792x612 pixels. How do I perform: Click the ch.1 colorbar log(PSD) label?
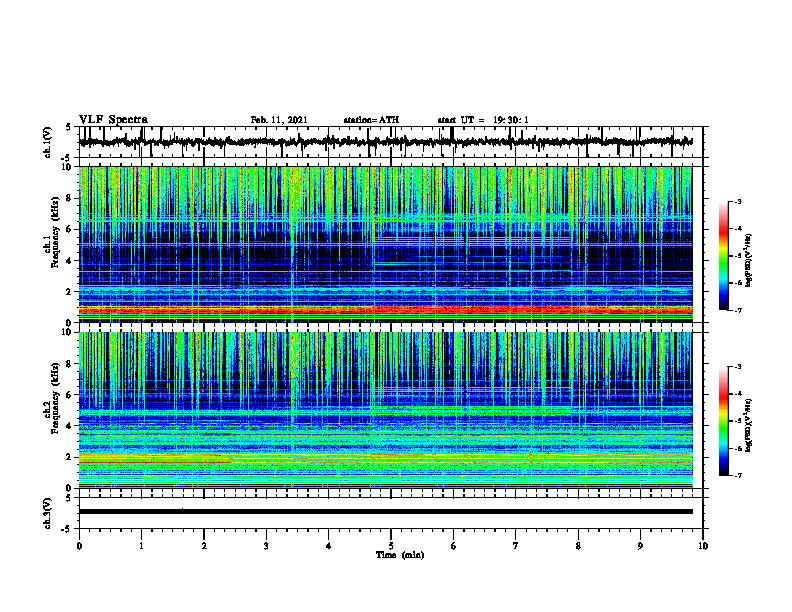pyautogui.click(x=749, y=260)
